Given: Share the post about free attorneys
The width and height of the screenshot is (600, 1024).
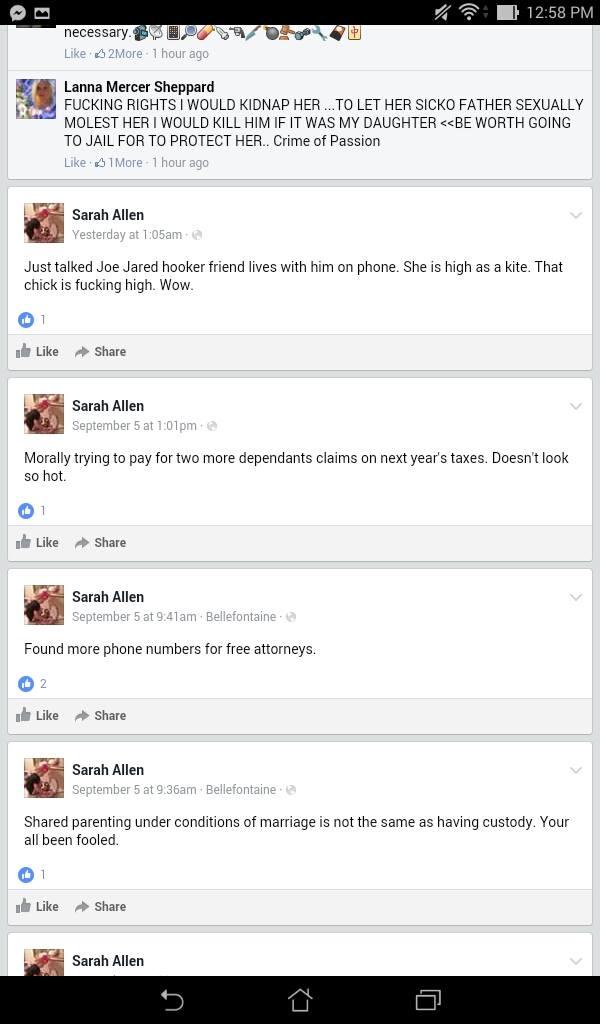Looking at the screenshot, I should [x=101, y=715].
